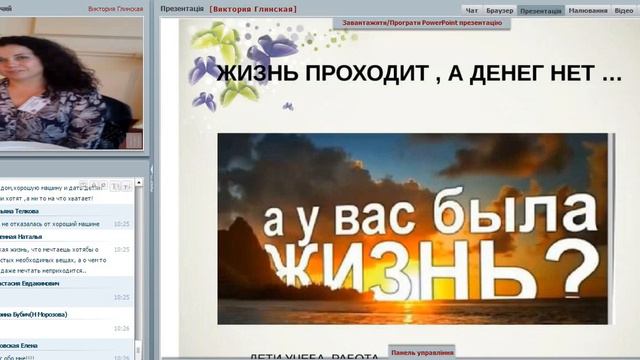The width and height of the screenshot is (640, 360).
Task: Collapse the side panel splitter handle
Action: (x=151, y=178)
